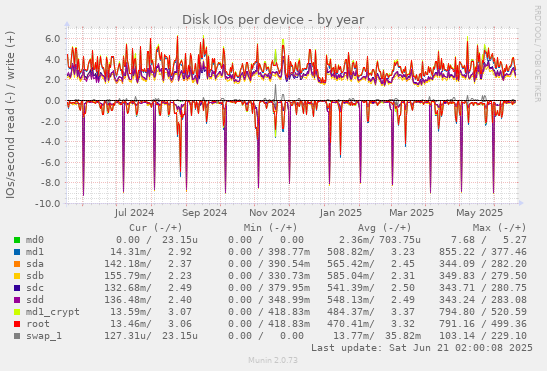Click sdb min value 0.00 / 330.73m
Viewport: 547px width, 371px height.
[269, 276]
